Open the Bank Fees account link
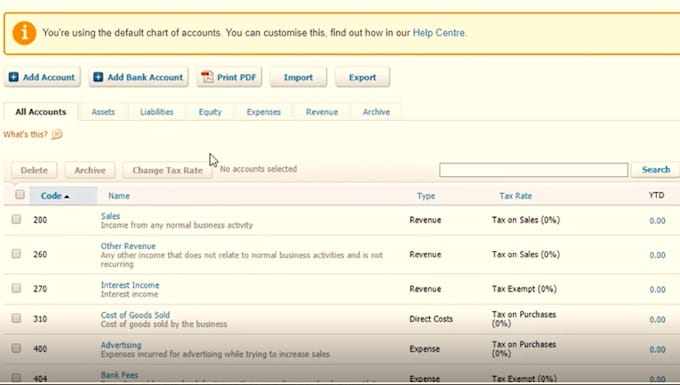 click(119, 375)
